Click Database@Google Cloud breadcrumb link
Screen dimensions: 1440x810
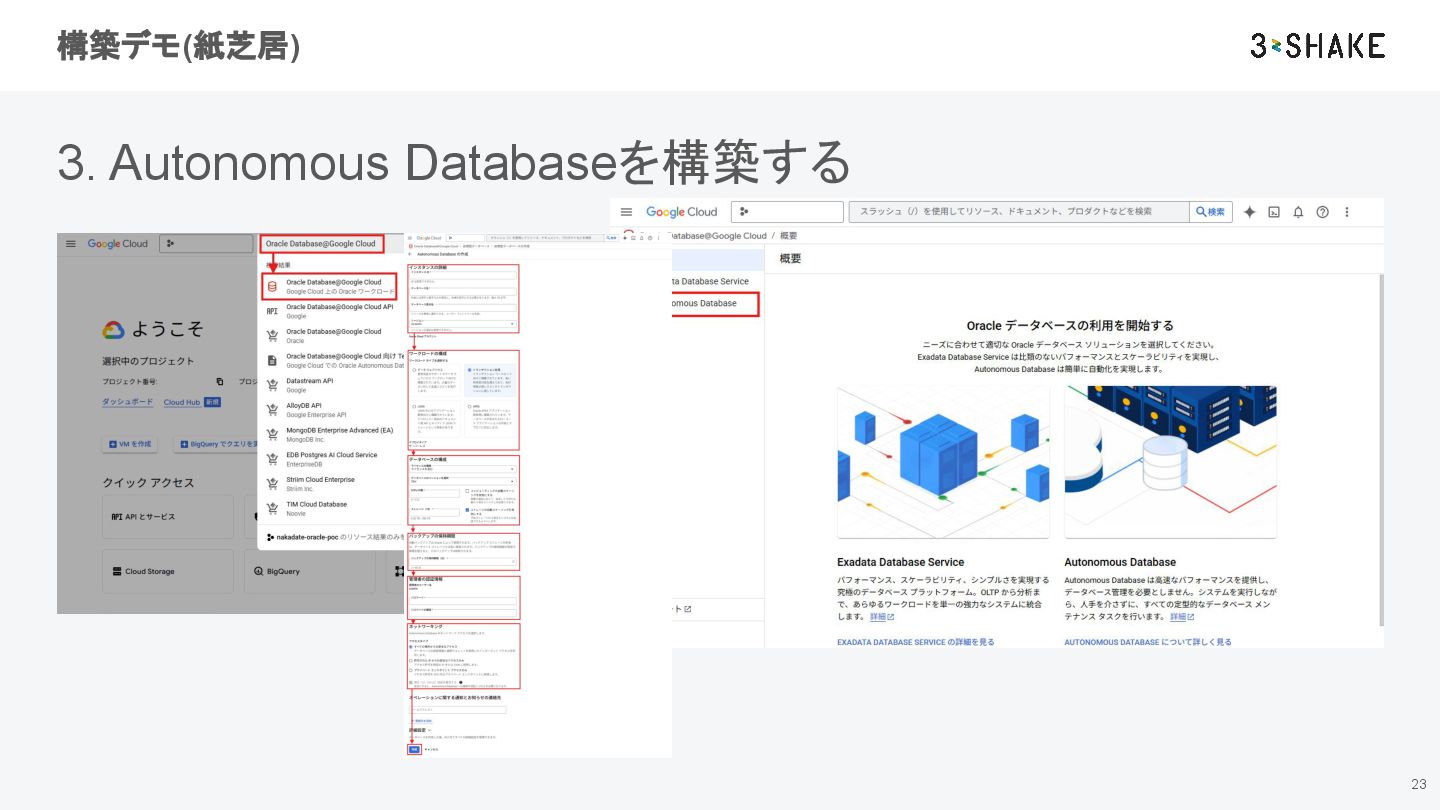pyautogui.click(x=718, y=236)
